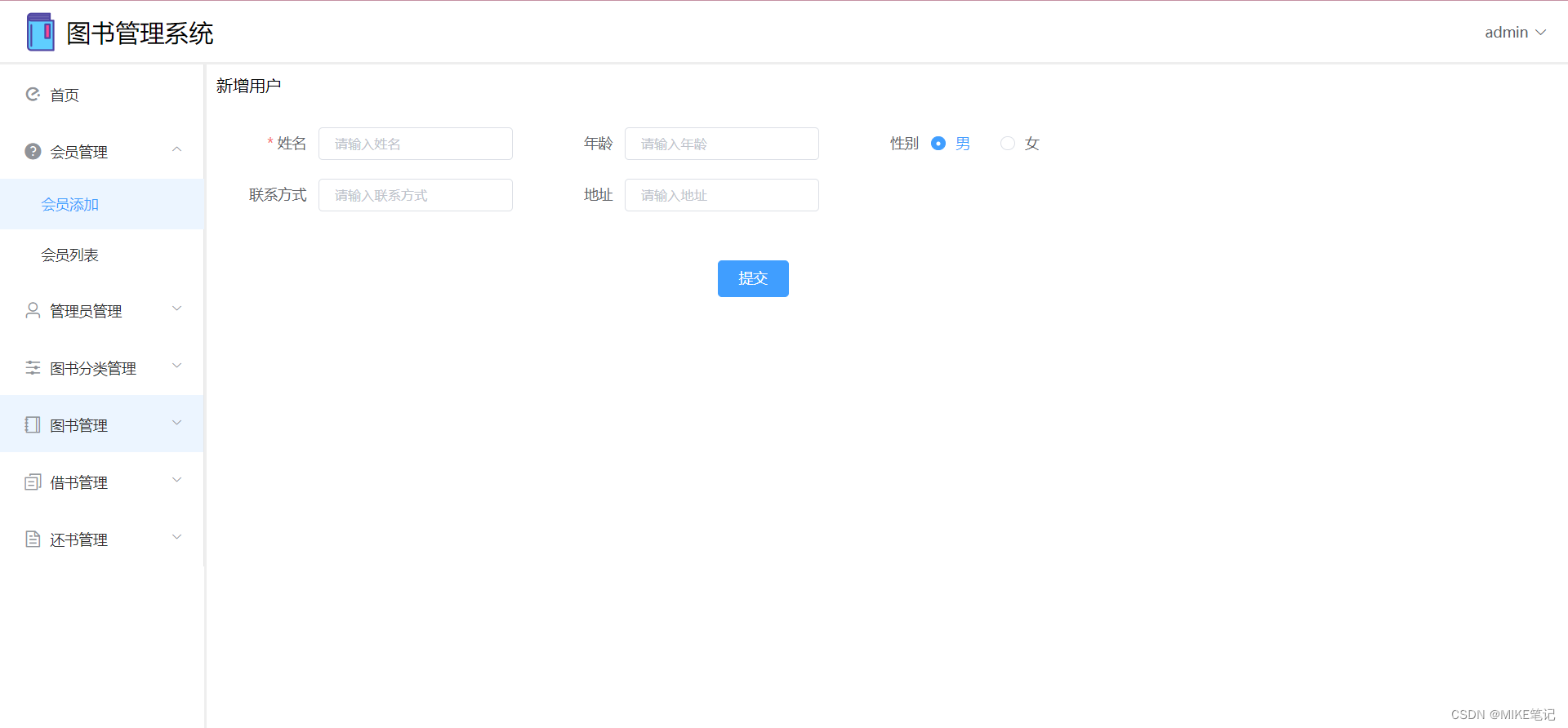
Task: Expand the 管理员管理 chevron
Action: pyautogui.click(x=176, y=309)
